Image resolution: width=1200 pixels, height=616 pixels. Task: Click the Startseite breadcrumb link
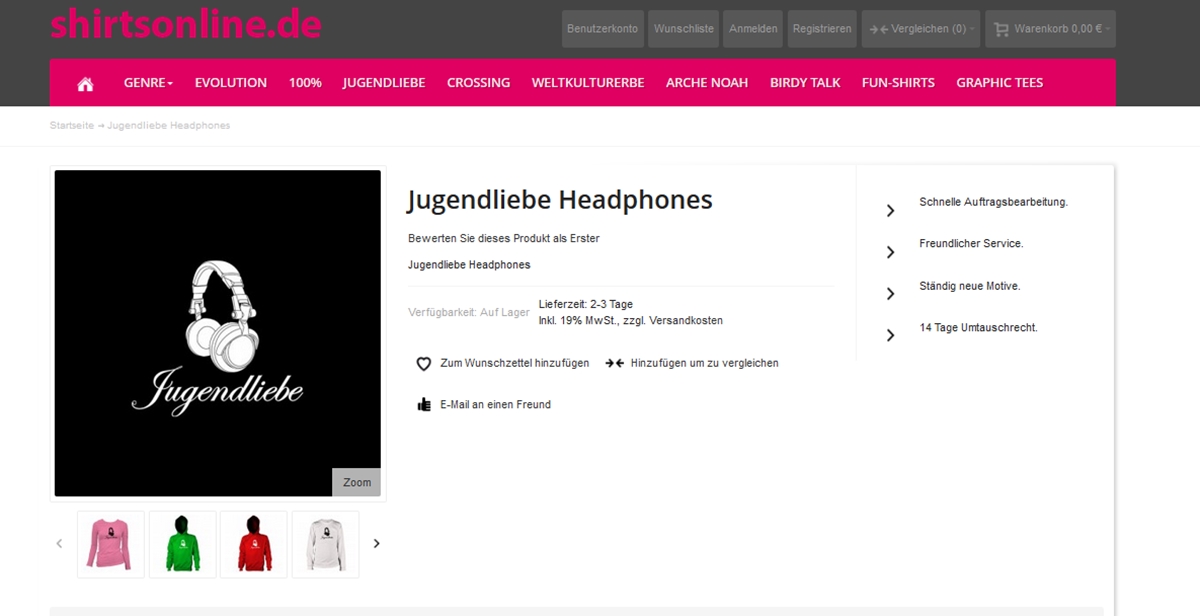(x=72, y=125)
